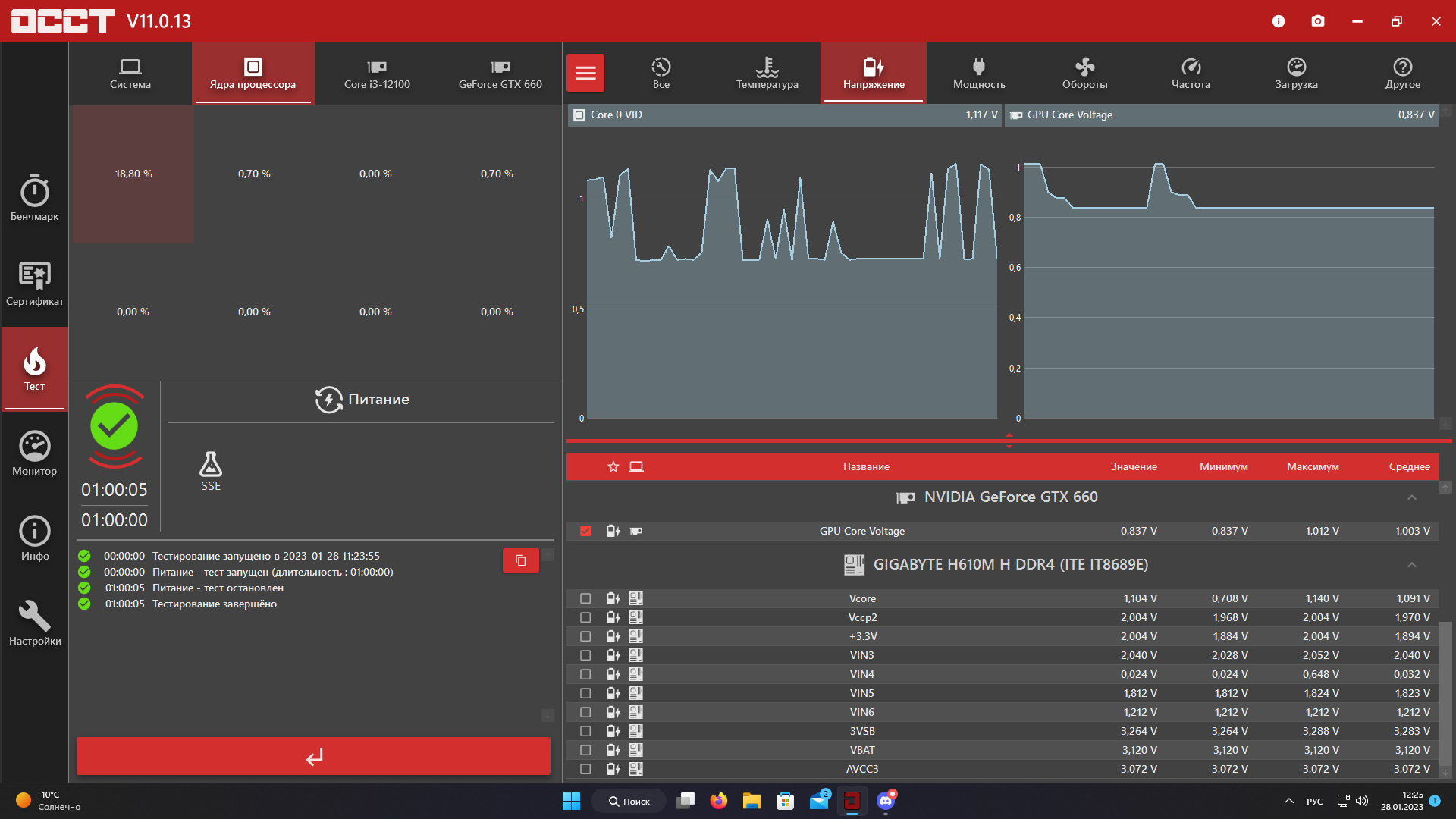Check the Vcore row checkbox
1456x819 pixels.
(585, 598)
